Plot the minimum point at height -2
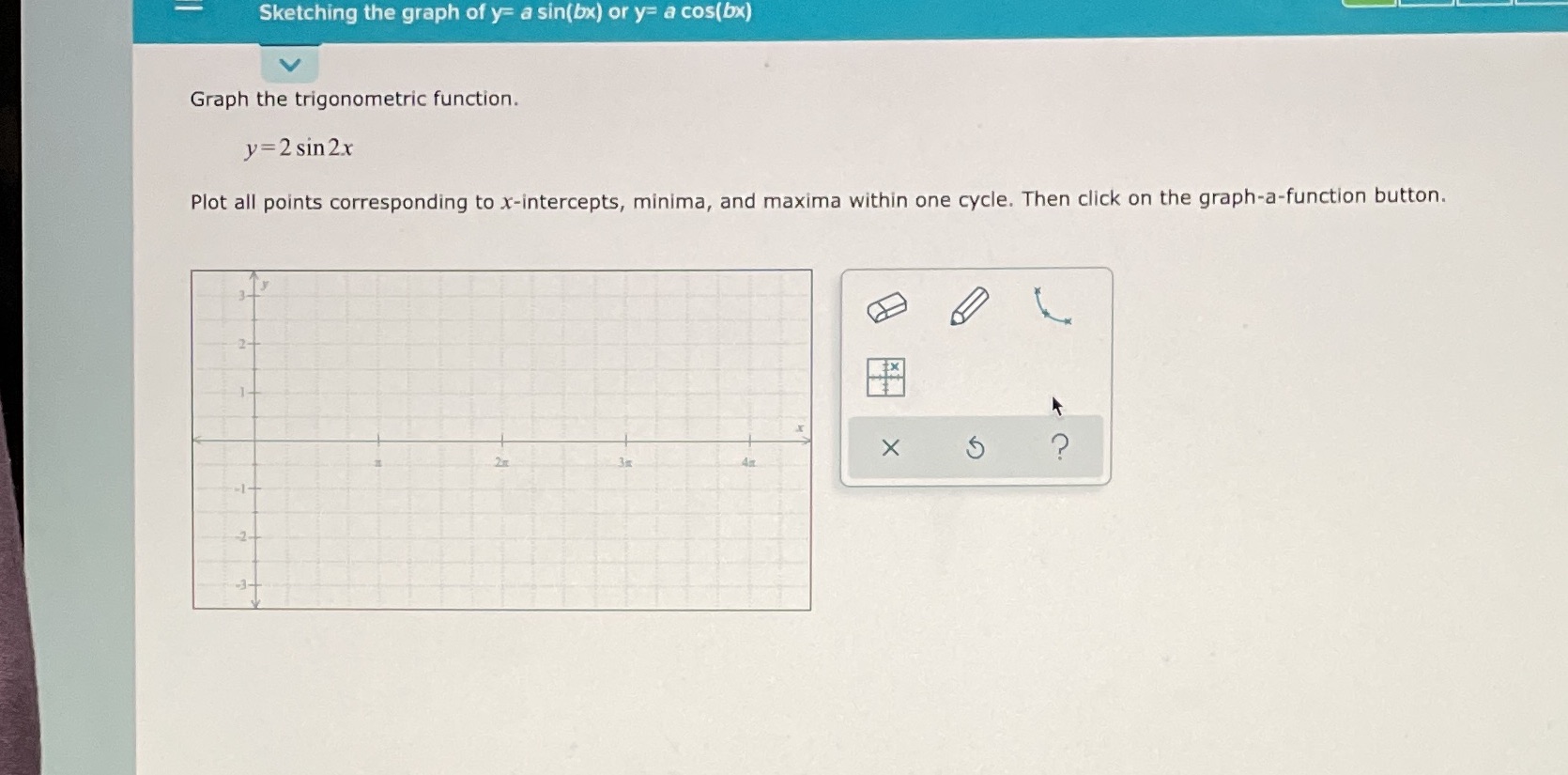This screenshot has height=775, width=1568. click(346, 536)
